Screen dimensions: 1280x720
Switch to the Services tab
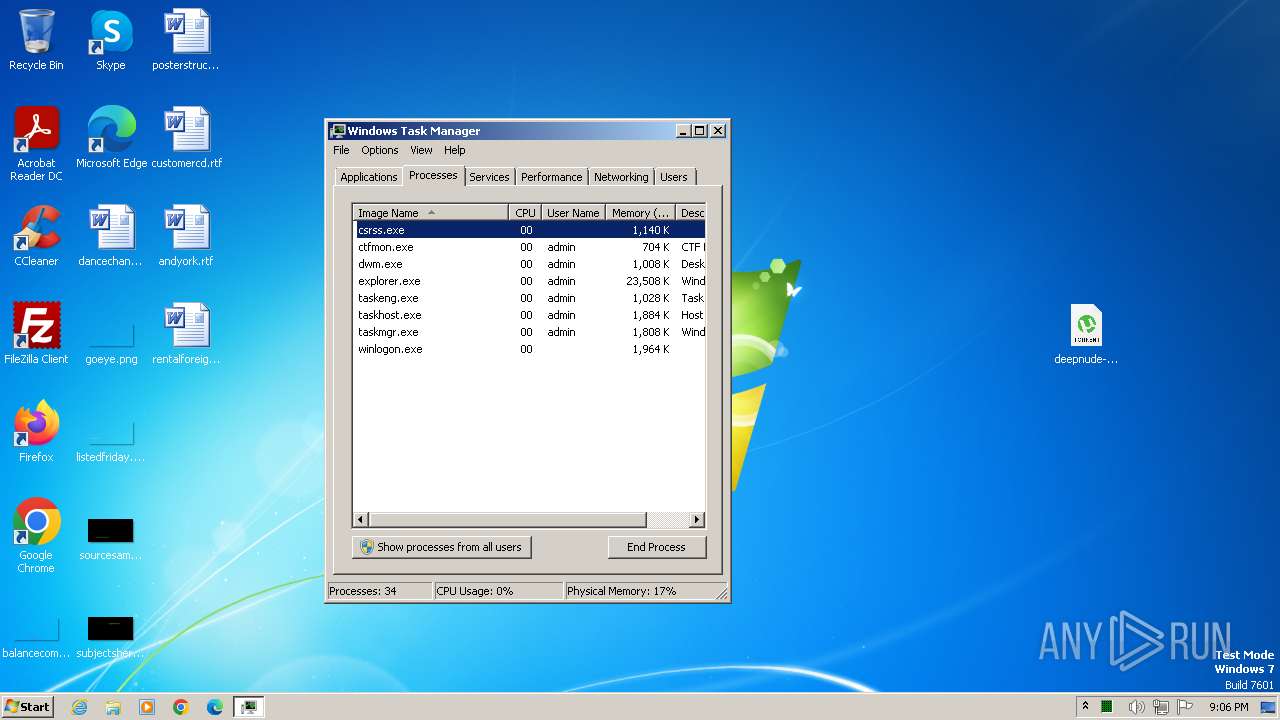pyautogui.click(x=489, y=177)
